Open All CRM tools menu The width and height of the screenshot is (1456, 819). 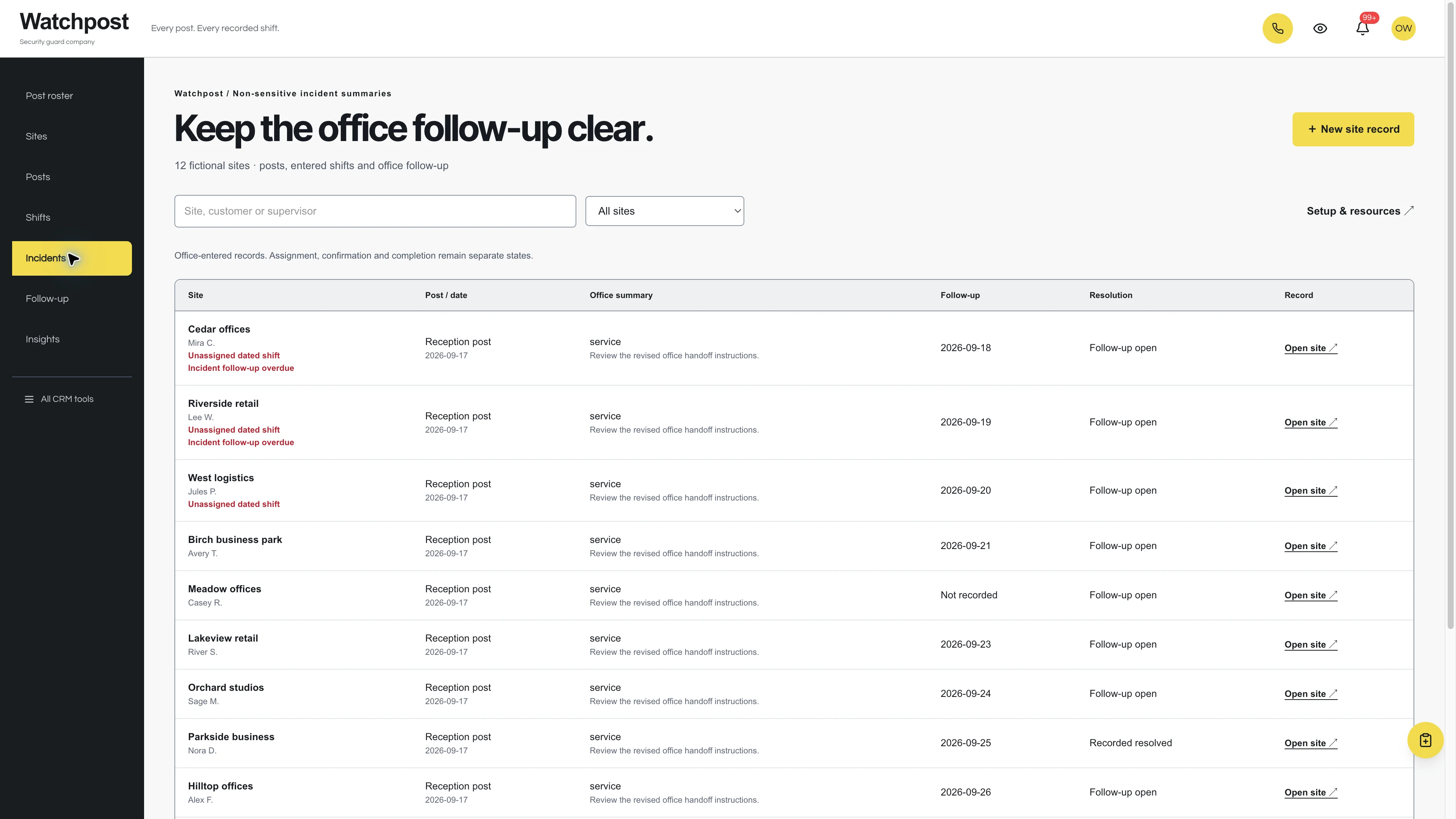(x=60, y=399)
